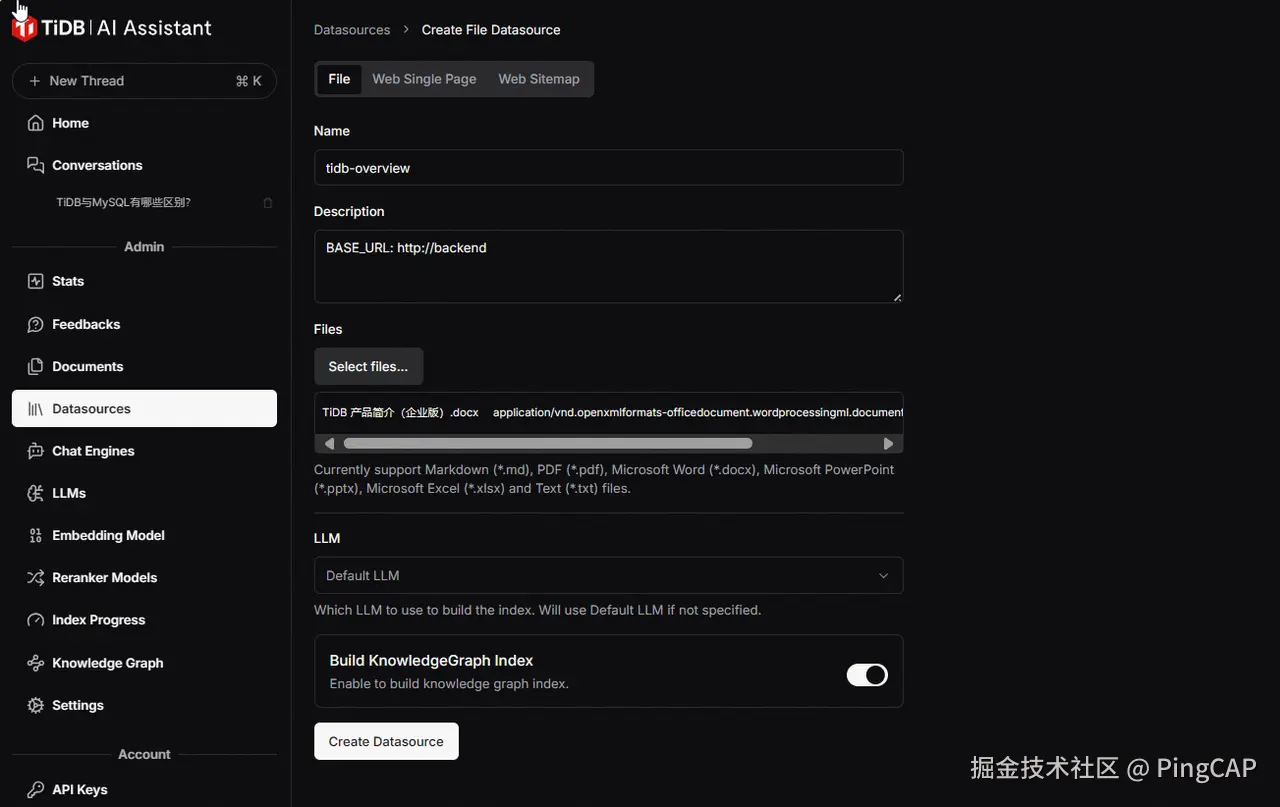Click the Select files... button
The width and height of the screenshot is (1280, 807).
click(x=368, y=366)
